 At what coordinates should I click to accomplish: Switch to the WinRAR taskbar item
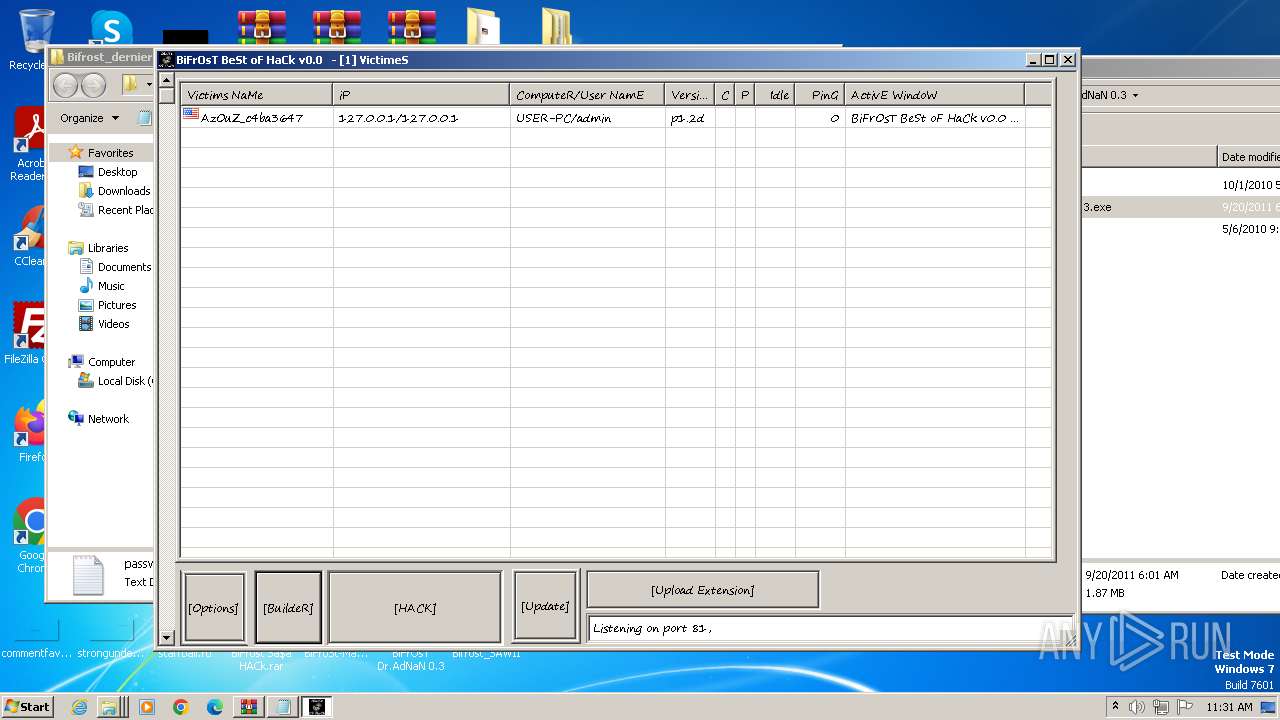click(x=249, y=707)
